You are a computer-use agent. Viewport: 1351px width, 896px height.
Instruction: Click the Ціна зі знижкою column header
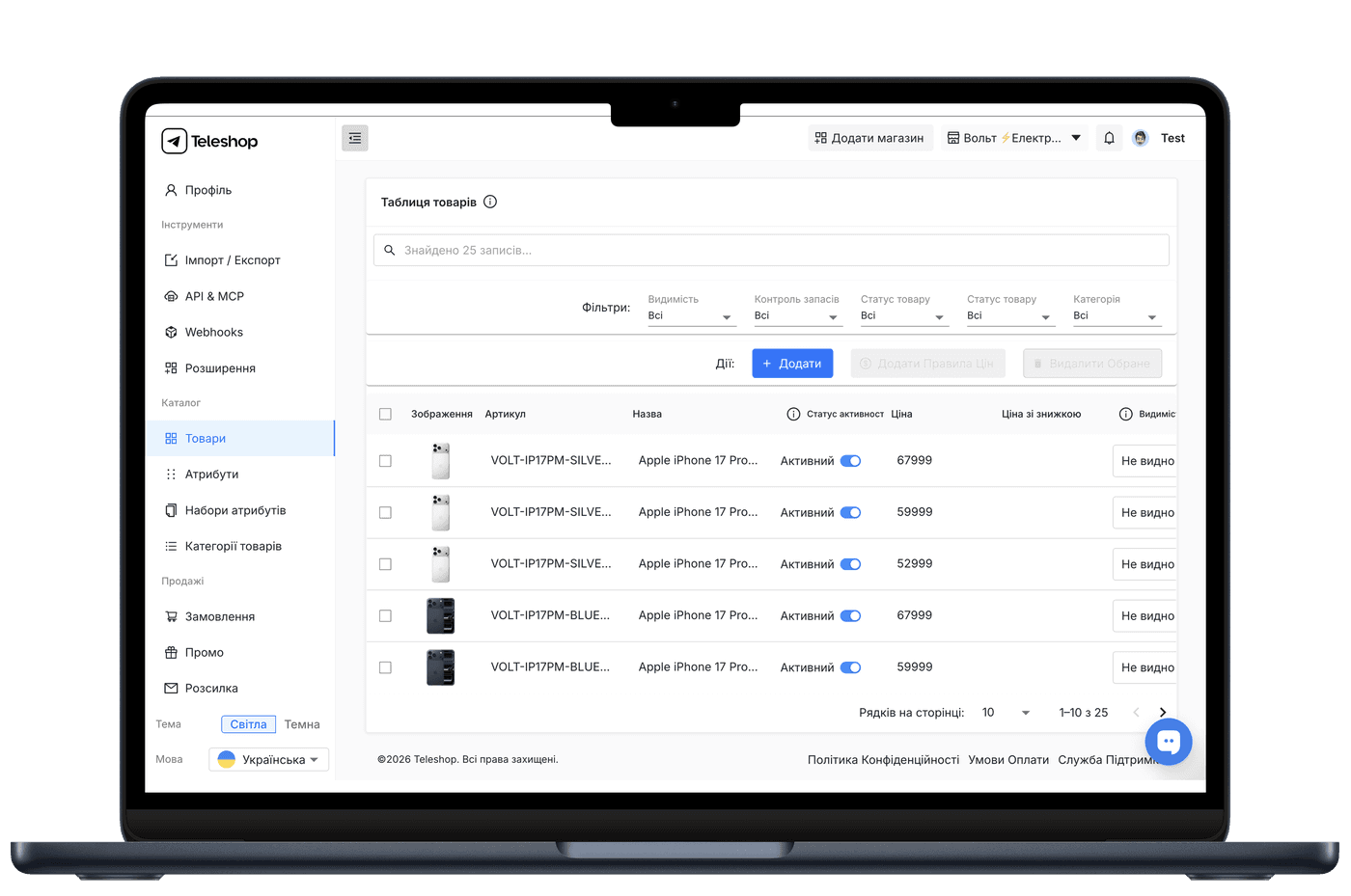pyautogui.click(x=1041, y=414)
